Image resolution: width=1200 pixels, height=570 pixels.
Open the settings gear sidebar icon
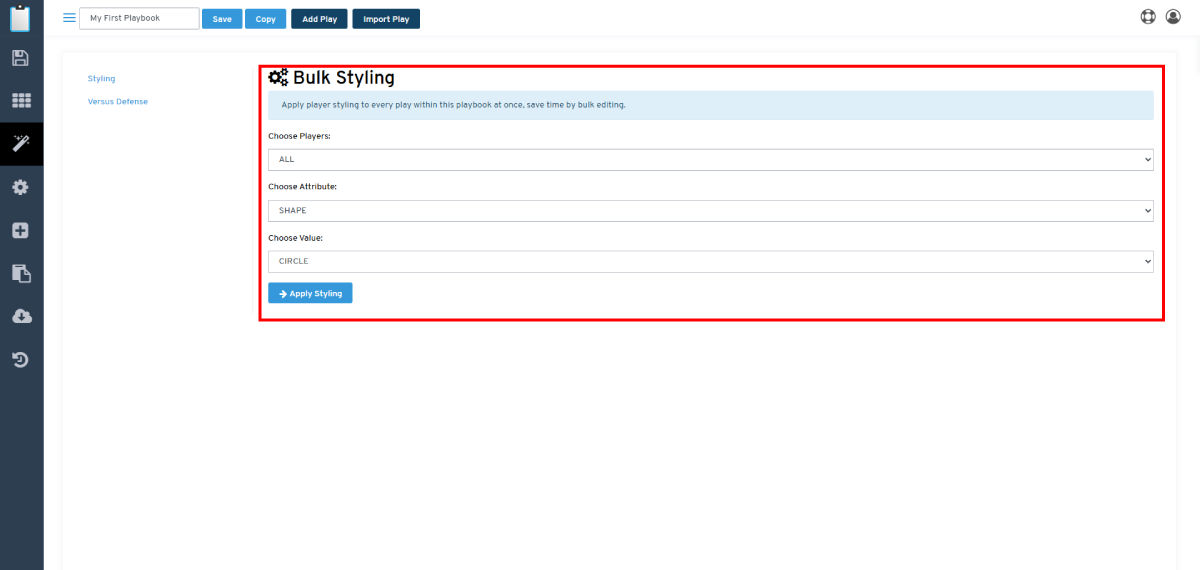pyautogui.click(x=20, y=187)
